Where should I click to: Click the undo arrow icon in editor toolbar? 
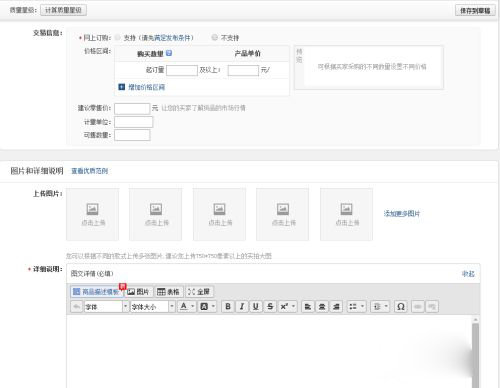coord(76,307)
